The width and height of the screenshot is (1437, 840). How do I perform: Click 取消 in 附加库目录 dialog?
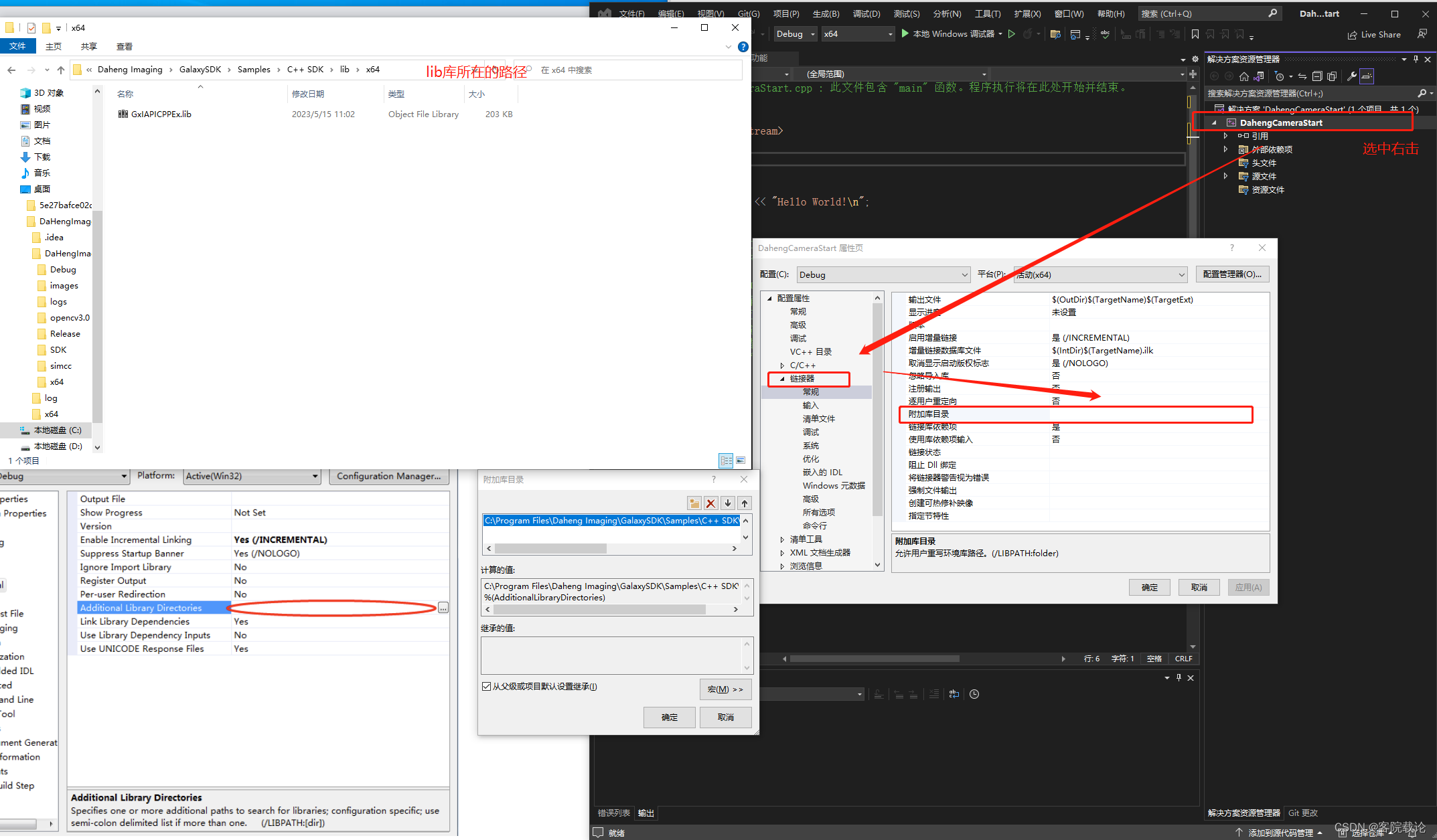(x=726, y=718)
